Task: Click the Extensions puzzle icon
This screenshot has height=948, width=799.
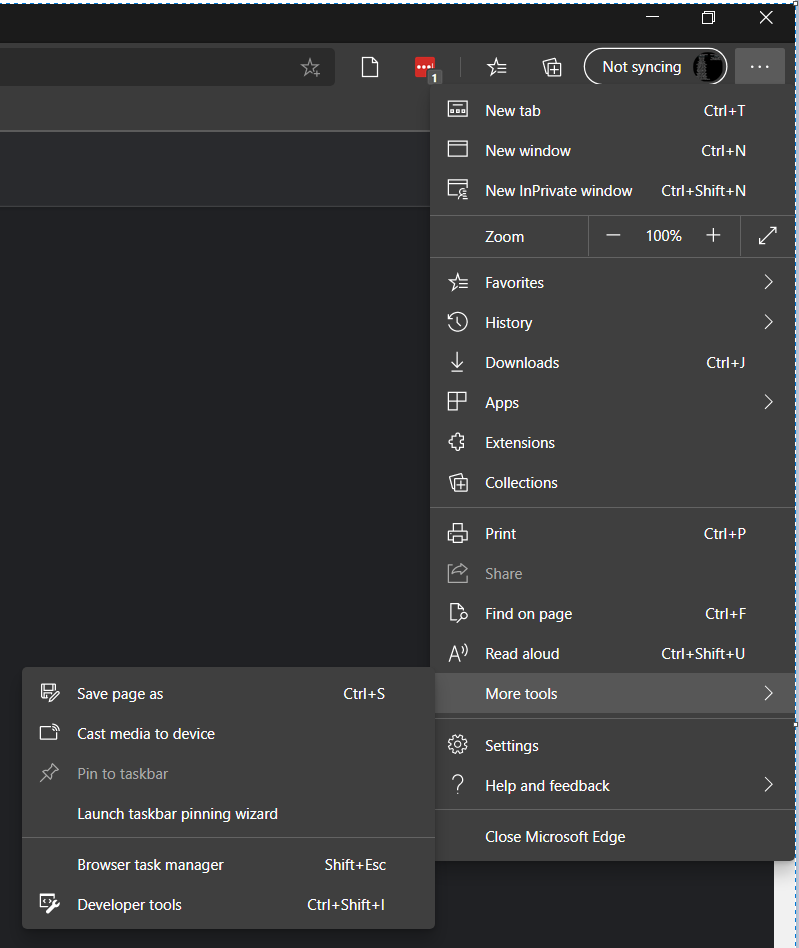Action: pos(457,442)
